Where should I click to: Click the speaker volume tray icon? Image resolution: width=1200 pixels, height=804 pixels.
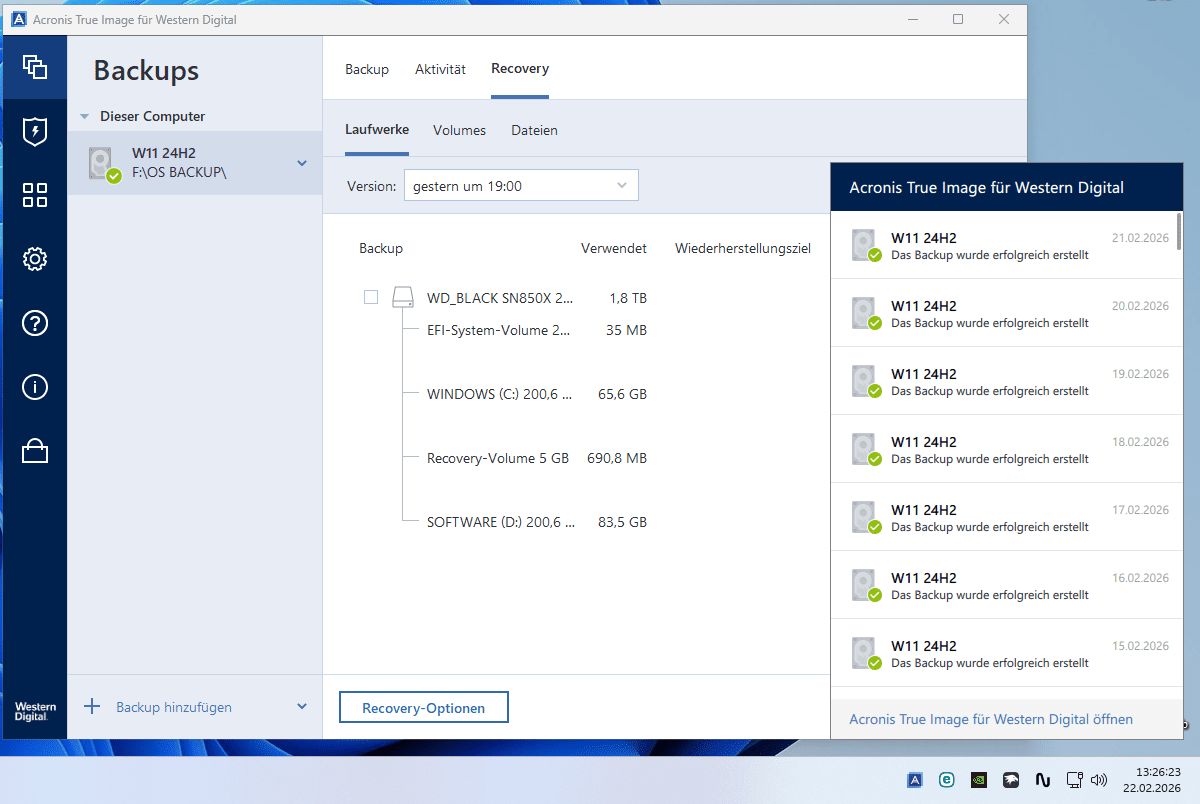pyautogui.click(x=1099, y=780)
